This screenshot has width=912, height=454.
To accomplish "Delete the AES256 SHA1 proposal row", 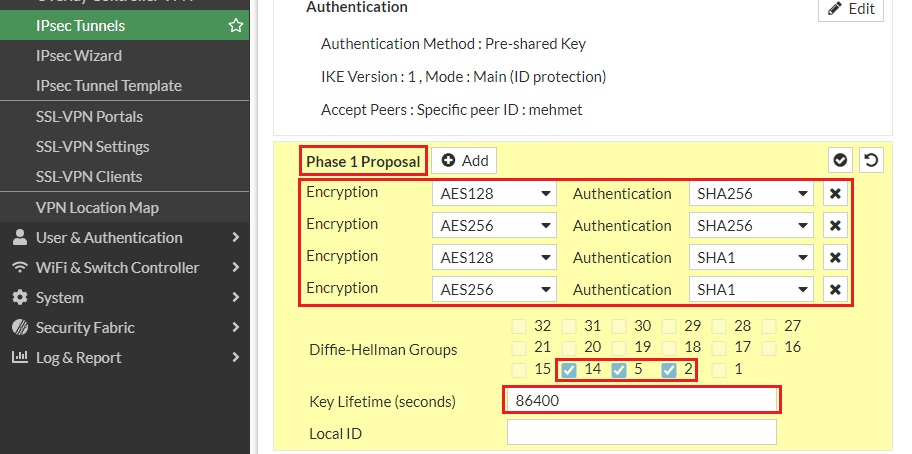I will [835, 290].
